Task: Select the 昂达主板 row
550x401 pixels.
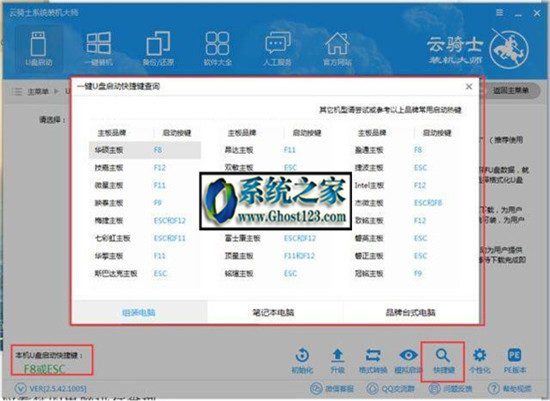Action: (x=275, y=150)
